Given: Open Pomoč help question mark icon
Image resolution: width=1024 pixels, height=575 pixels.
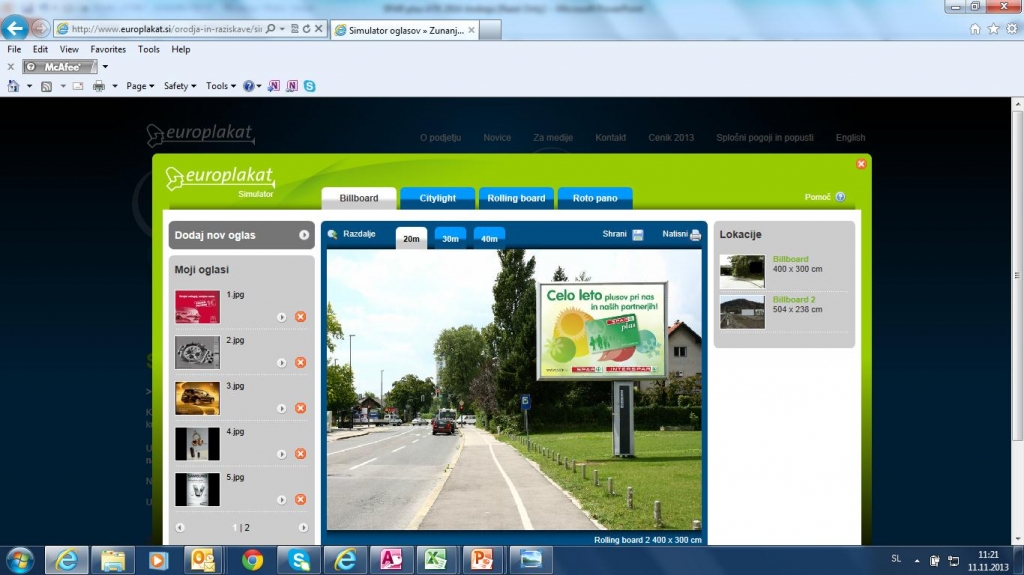Looking at the screenshot, I should (x=840, y=198).
